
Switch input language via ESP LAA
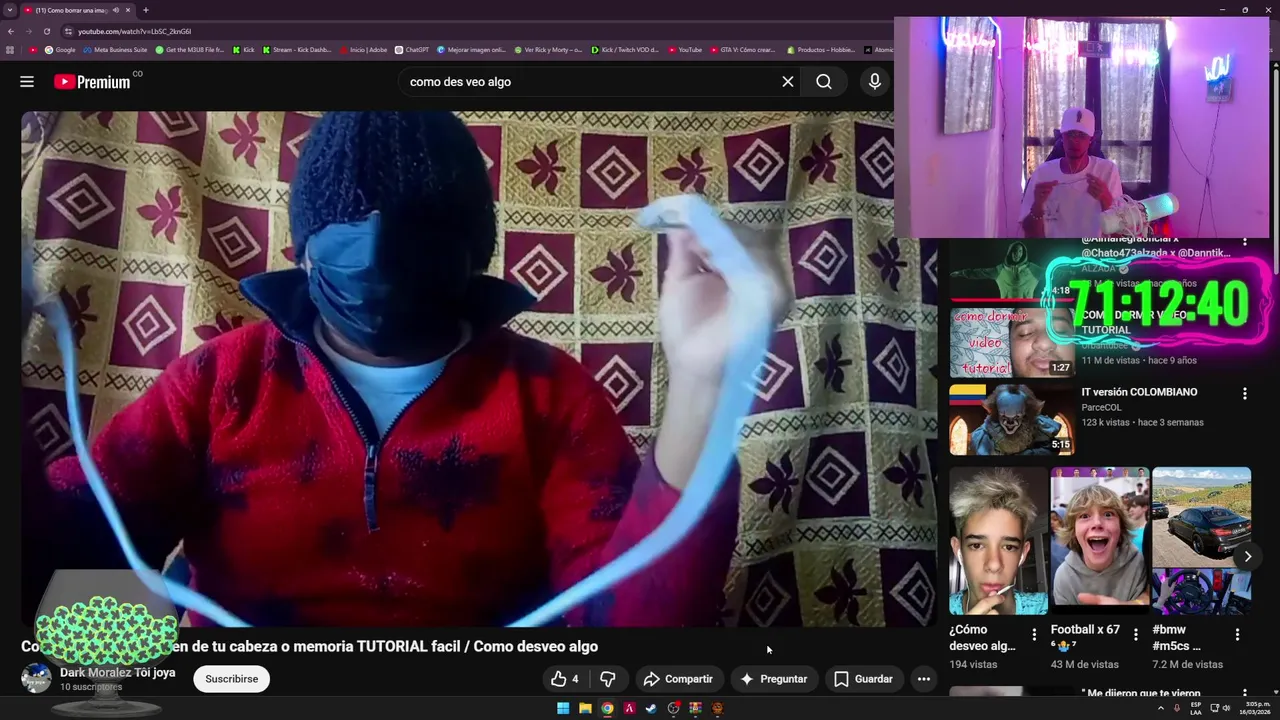(x=1196, y=708)
